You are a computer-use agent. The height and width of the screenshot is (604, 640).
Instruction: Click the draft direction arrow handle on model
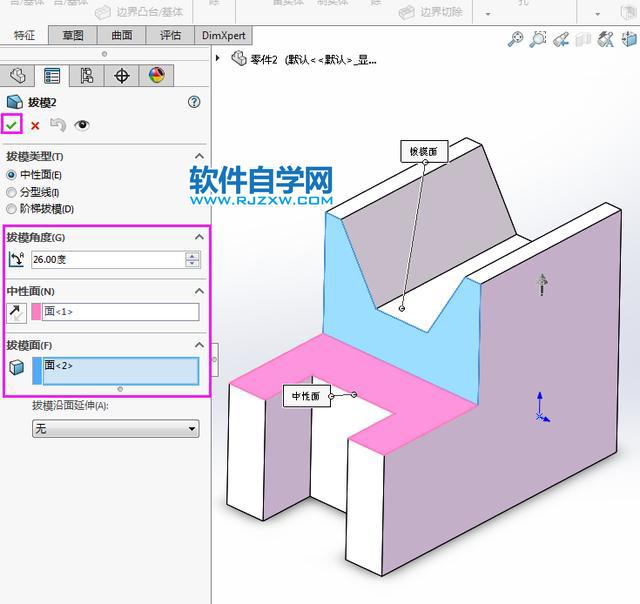click(x=542, y=284)
